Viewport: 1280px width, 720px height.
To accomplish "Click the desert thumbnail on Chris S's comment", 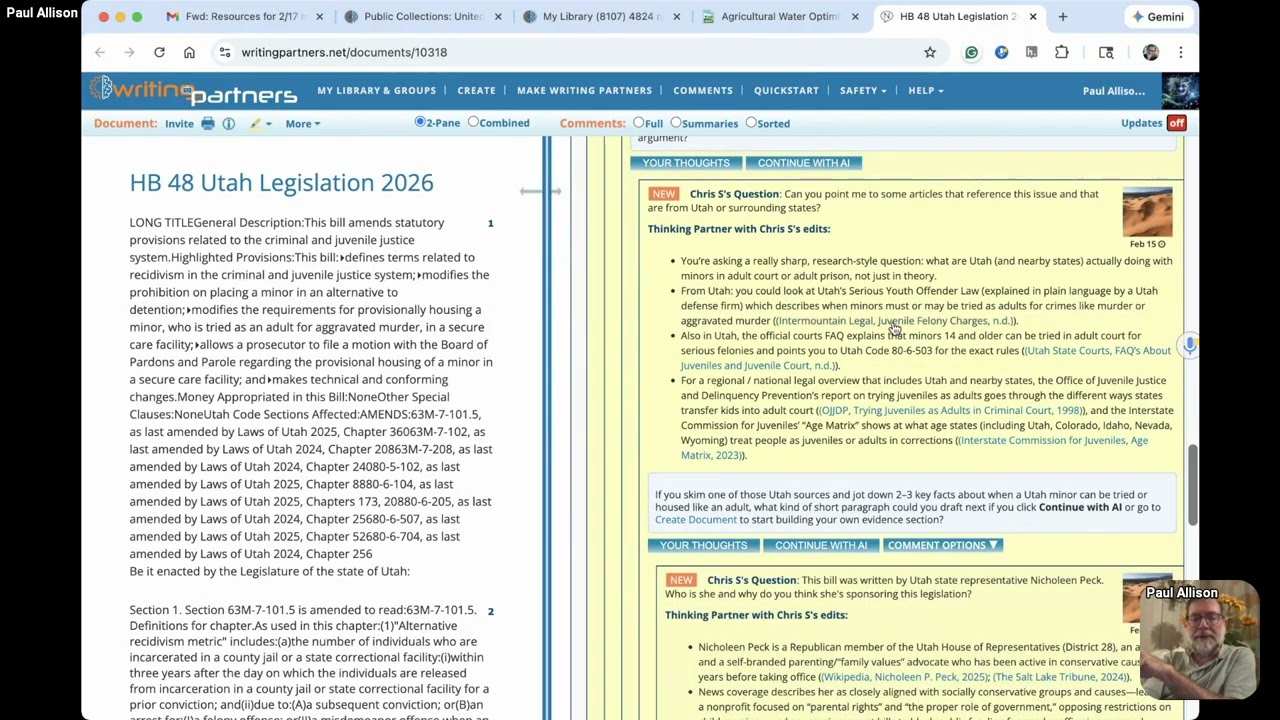I will (x=1147, y=211).
